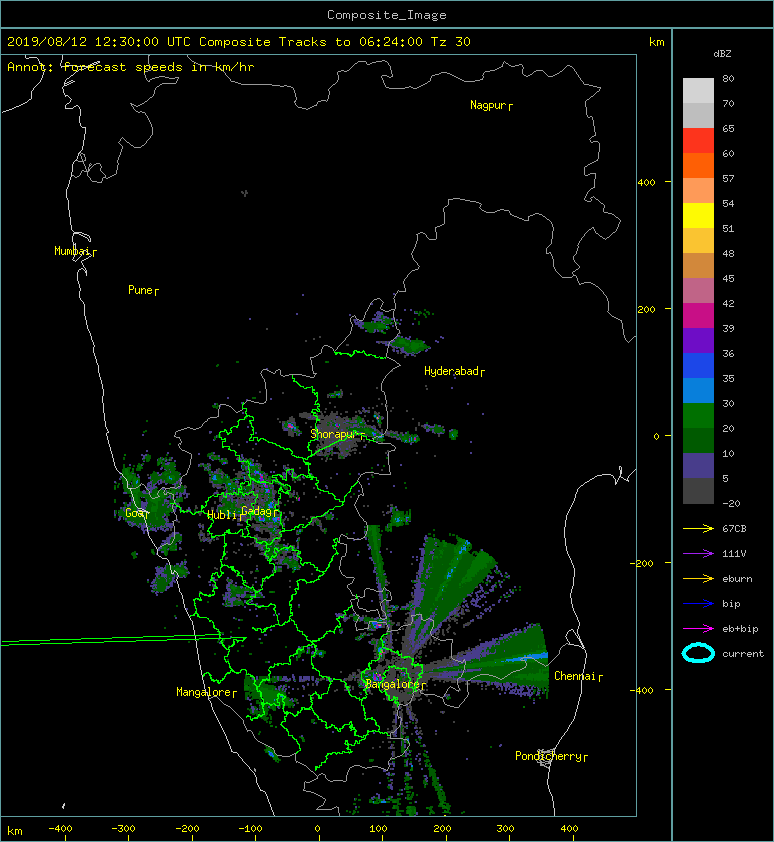The width and height of the screenshot is (774, 842).
Task: Select the Nagpur city label
Action: [488, 105]
